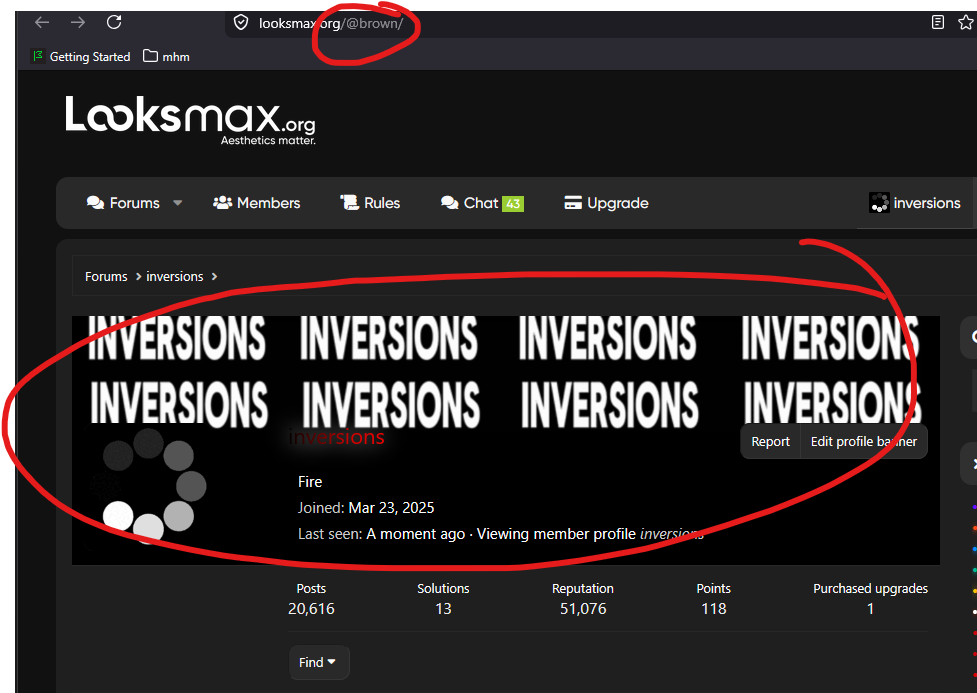Go forward with browser forward arrow
Image resolution: width=977 pixels, height=693 pixels.
point(78,22)
